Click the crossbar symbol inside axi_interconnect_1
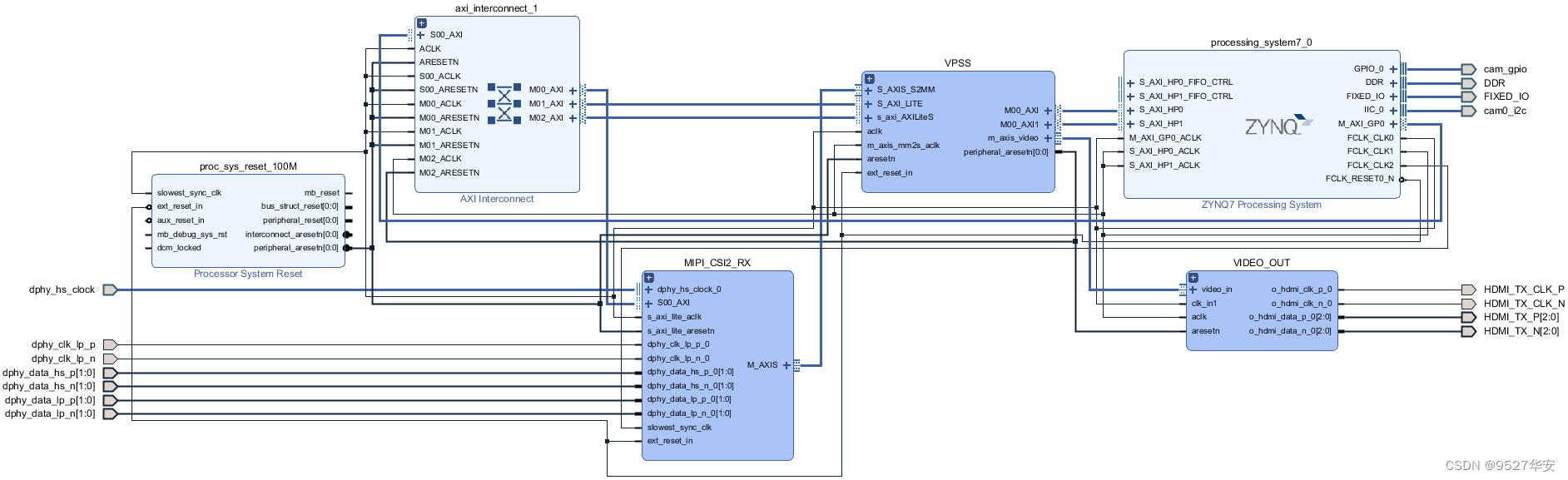The image size is (1568, 480). coord(504,103)
